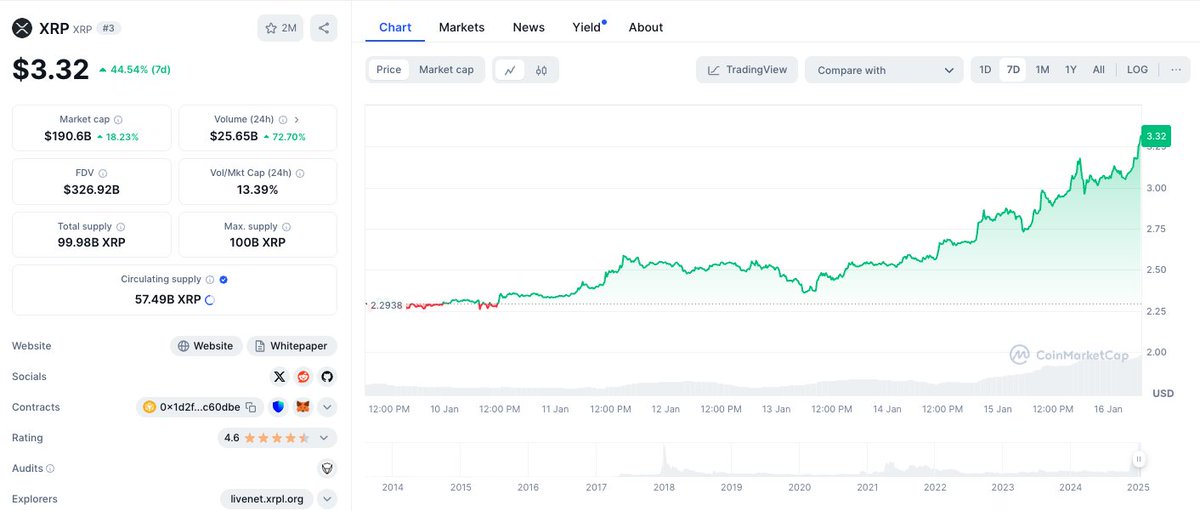Open the Yield tab

point(588,27)
